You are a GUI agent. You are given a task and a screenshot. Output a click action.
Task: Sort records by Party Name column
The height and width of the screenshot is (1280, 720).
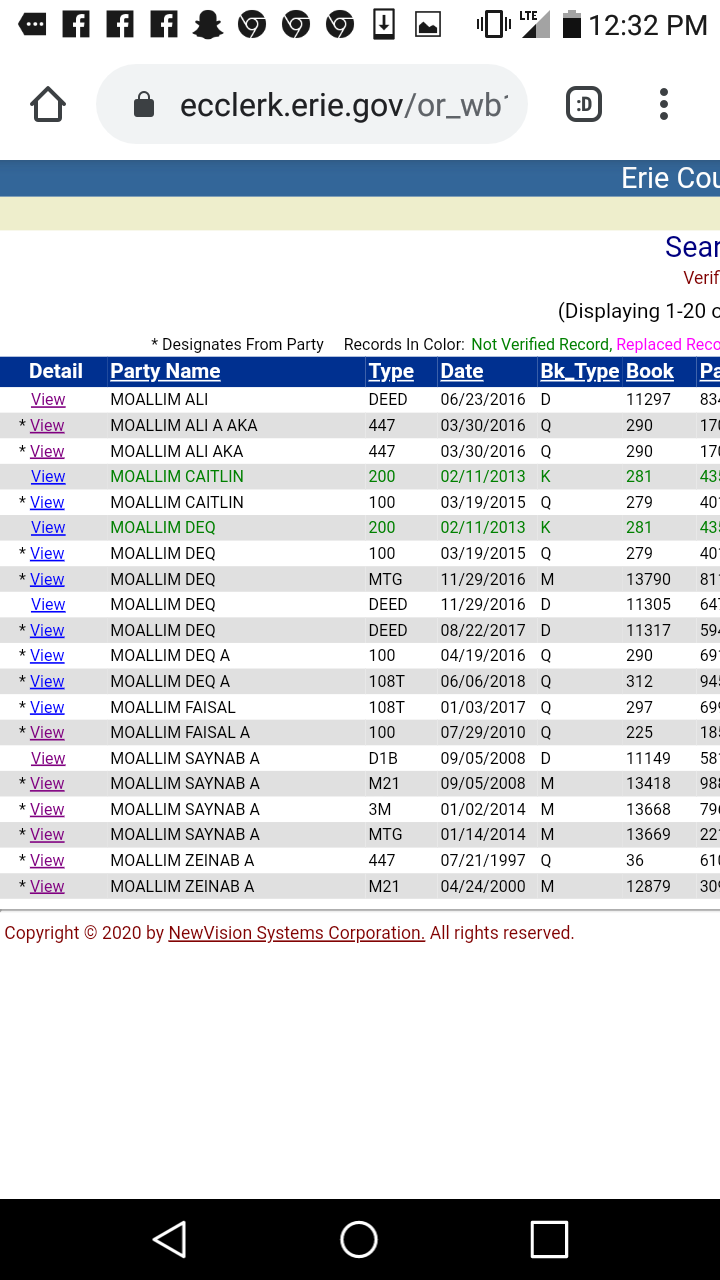[x=165, y=371]
